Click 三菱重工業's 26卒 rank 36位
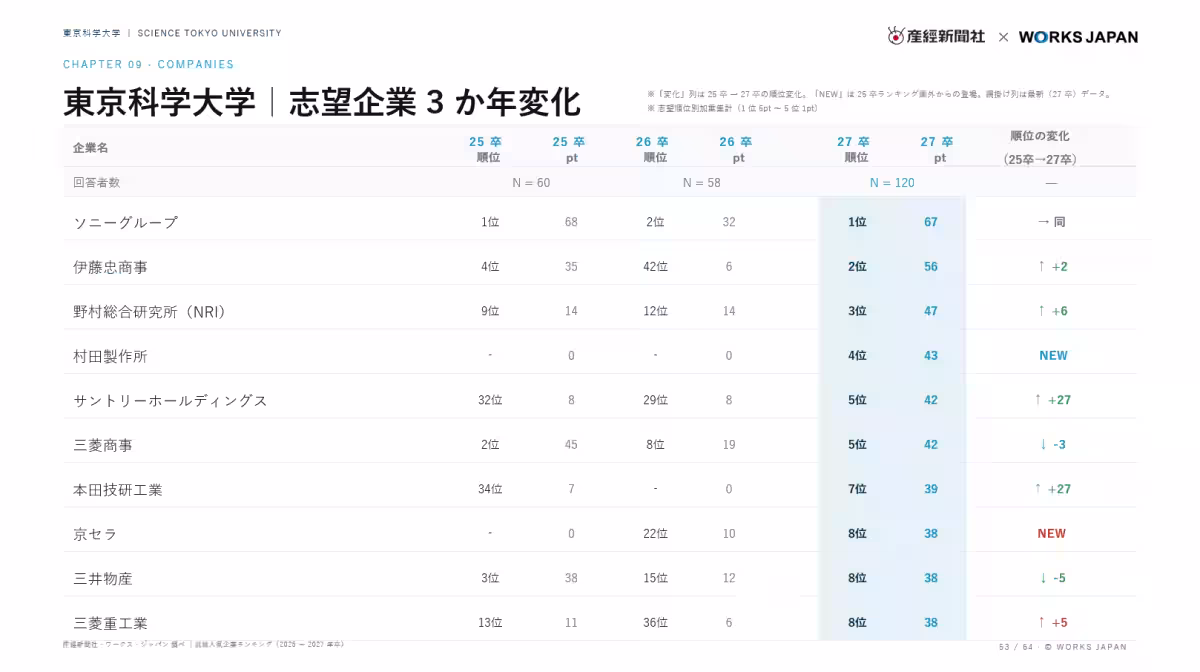The height and width of the screenshot is (672, 1200). (x=655, y=623)
